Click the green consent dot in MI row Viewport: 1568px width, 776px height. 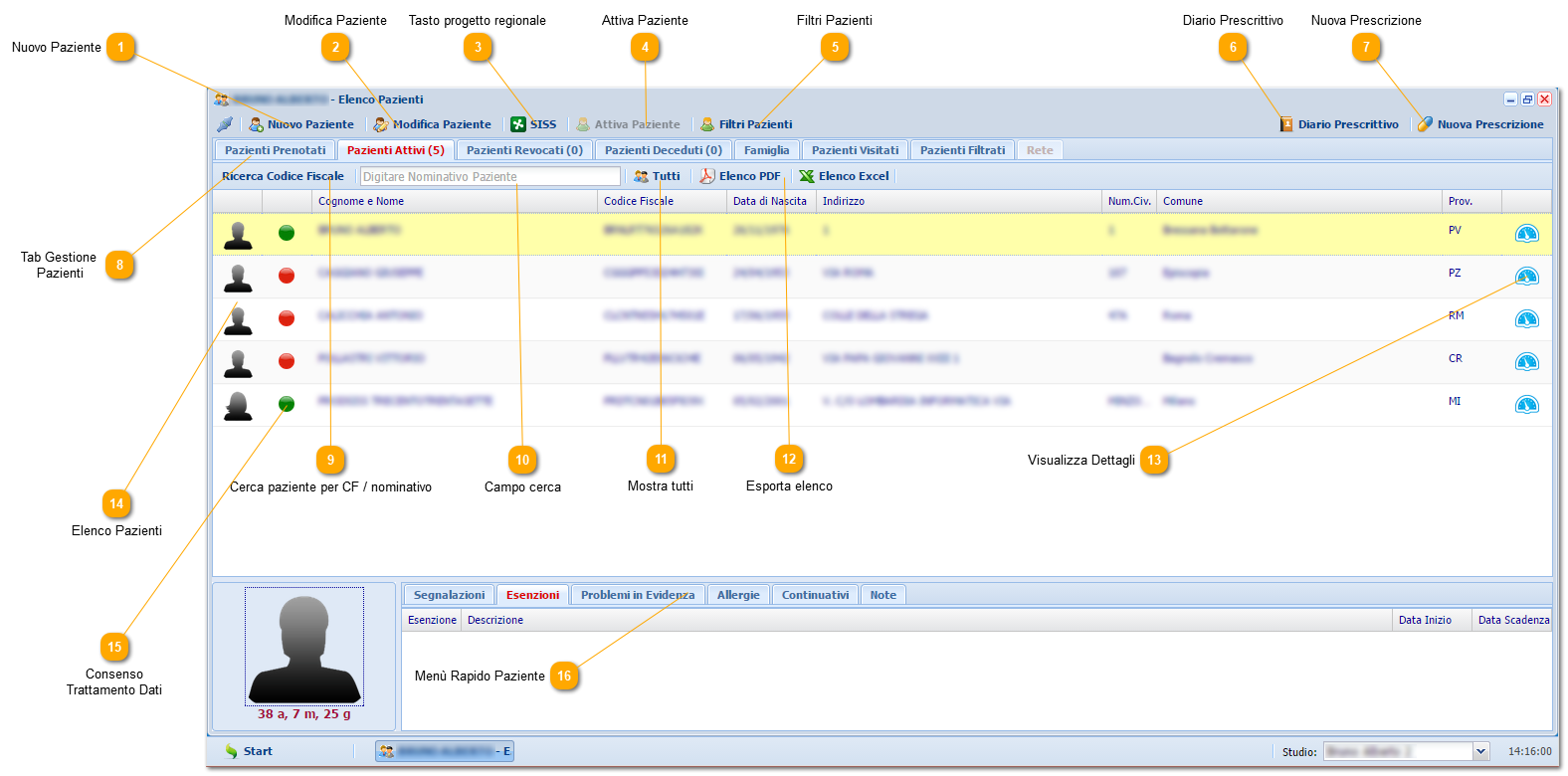tap(287, 404)
